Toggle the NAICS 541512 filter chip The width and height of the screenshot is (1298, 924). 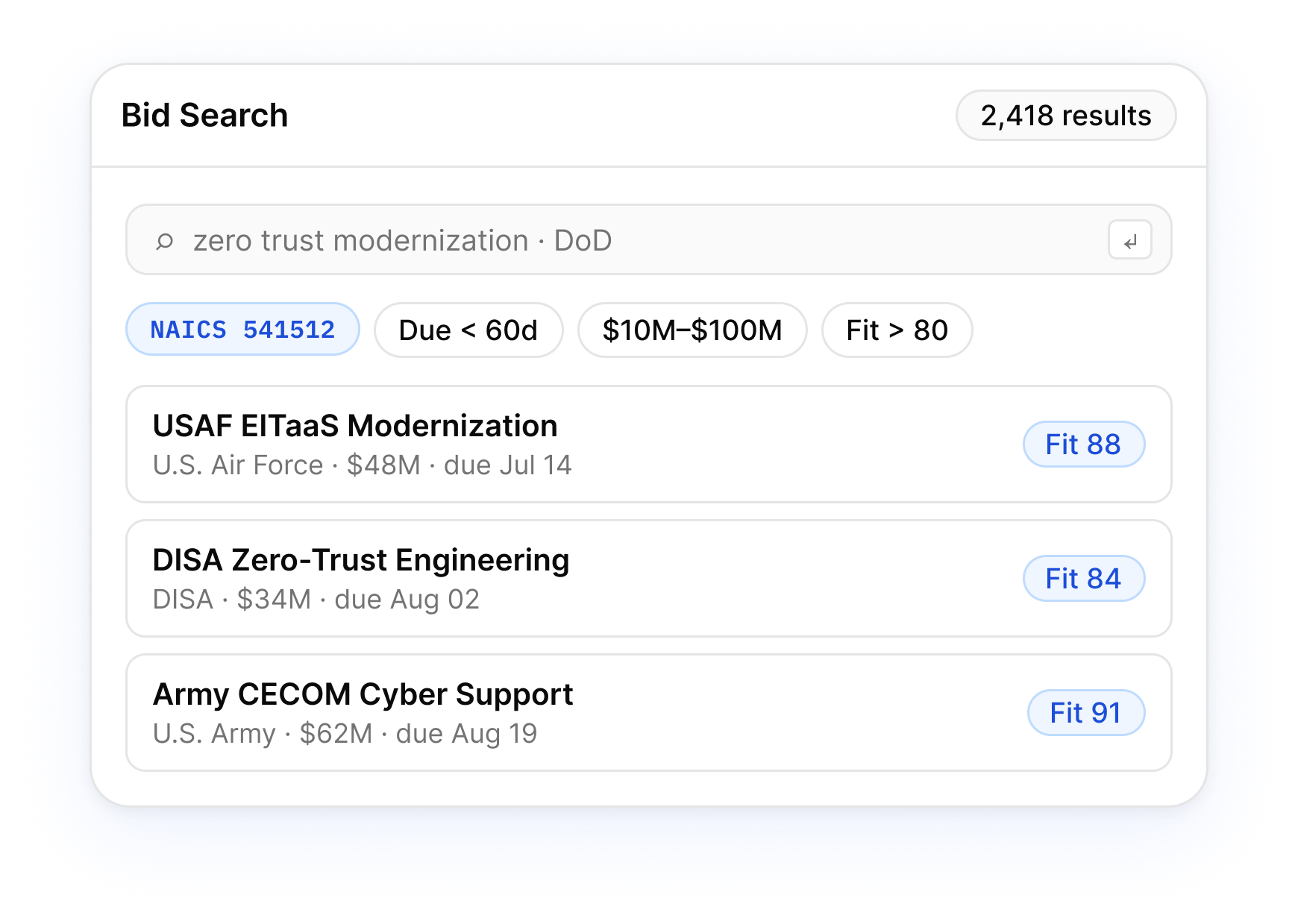242,330
